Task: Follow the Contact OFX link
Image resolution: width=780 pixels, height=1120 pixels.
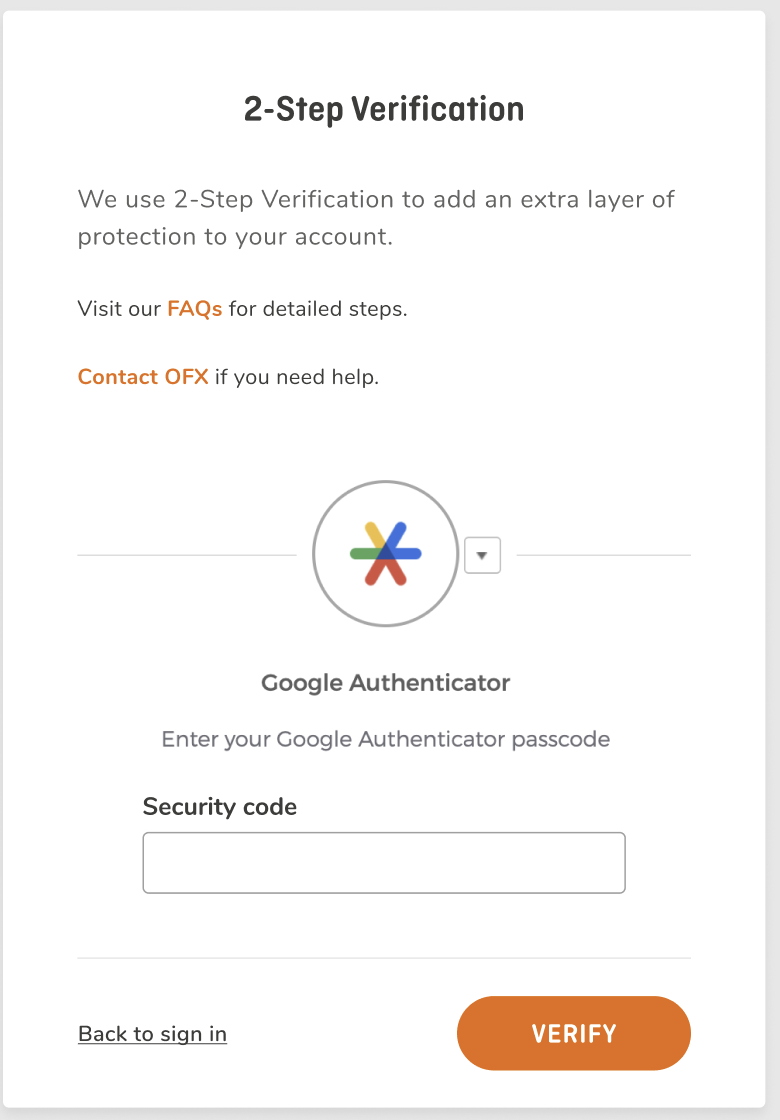Action: point(143,377)
